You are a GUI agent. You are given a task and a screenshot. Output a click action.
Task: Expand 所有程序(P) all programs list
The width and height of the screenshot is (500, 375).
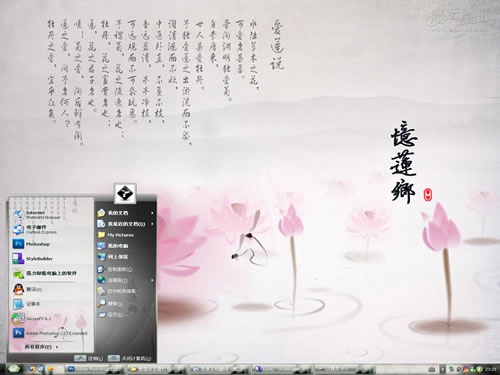pos(42,347)
